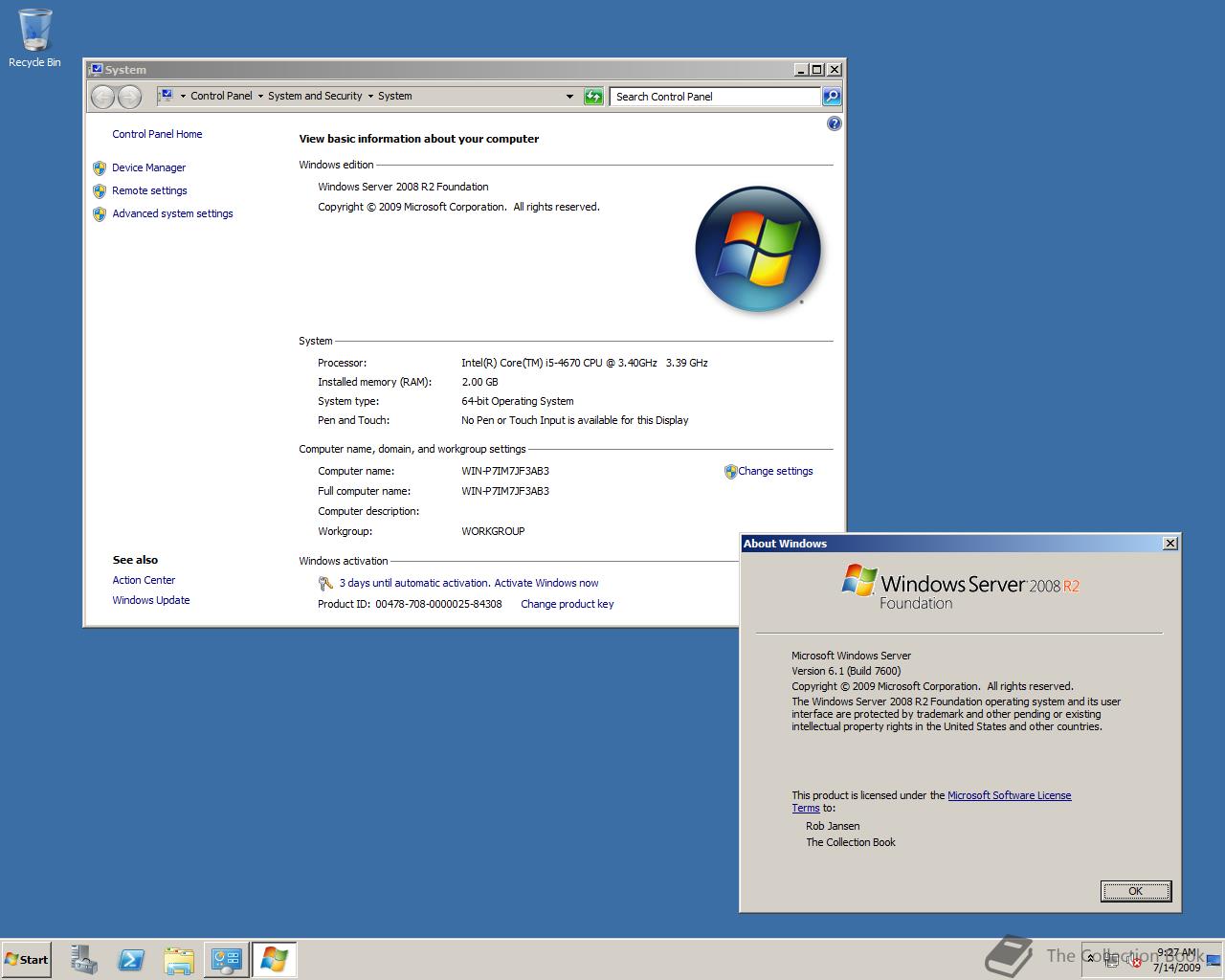1225x980 pixels.
Task: Click OK in About Windows dialog
Action: coord(1135,891)
